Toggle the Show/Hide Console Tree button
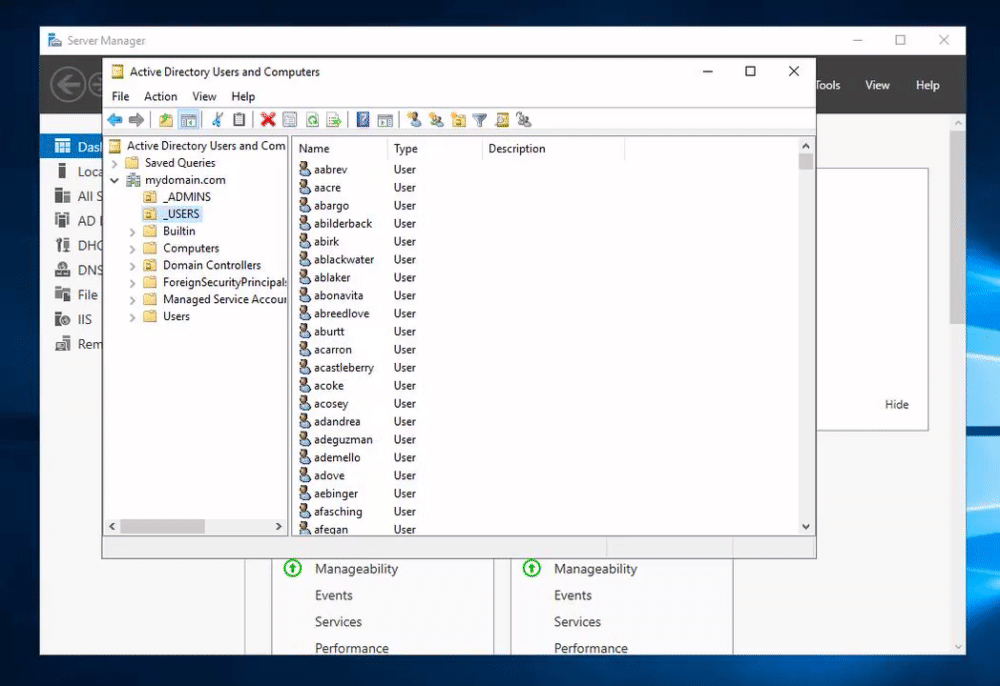The image size is (1000, 686). 188,120
